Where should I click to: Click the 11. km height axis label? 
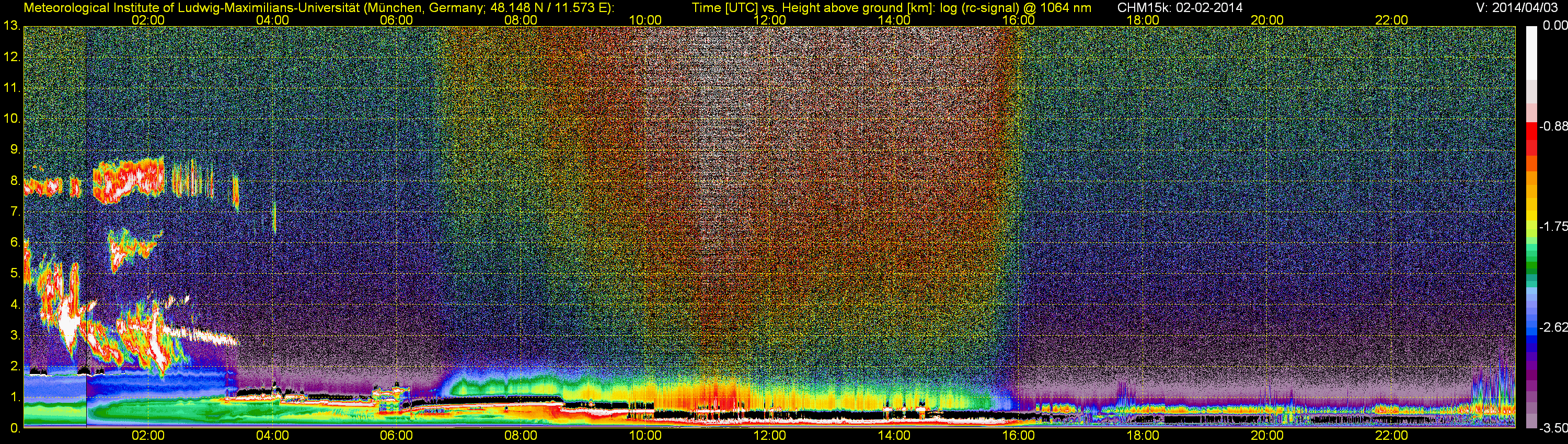pyautogui.click(x=11, y=88)
